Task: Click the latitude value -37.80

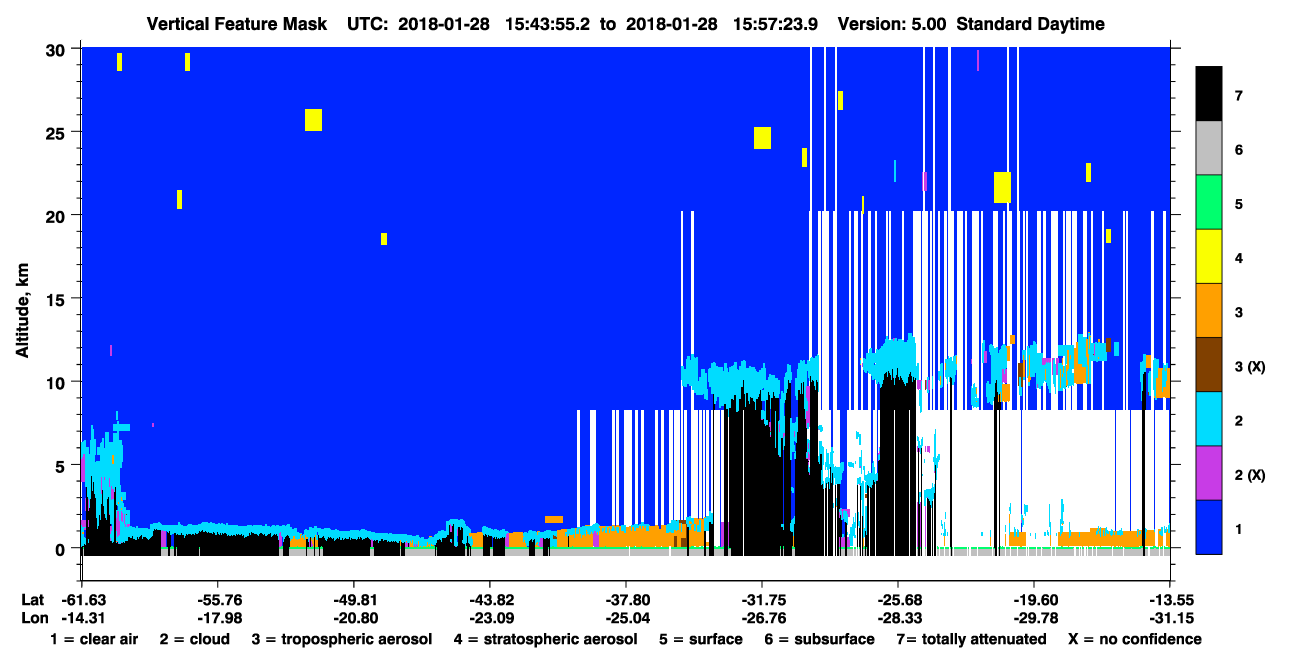Action: coord(626,600)
